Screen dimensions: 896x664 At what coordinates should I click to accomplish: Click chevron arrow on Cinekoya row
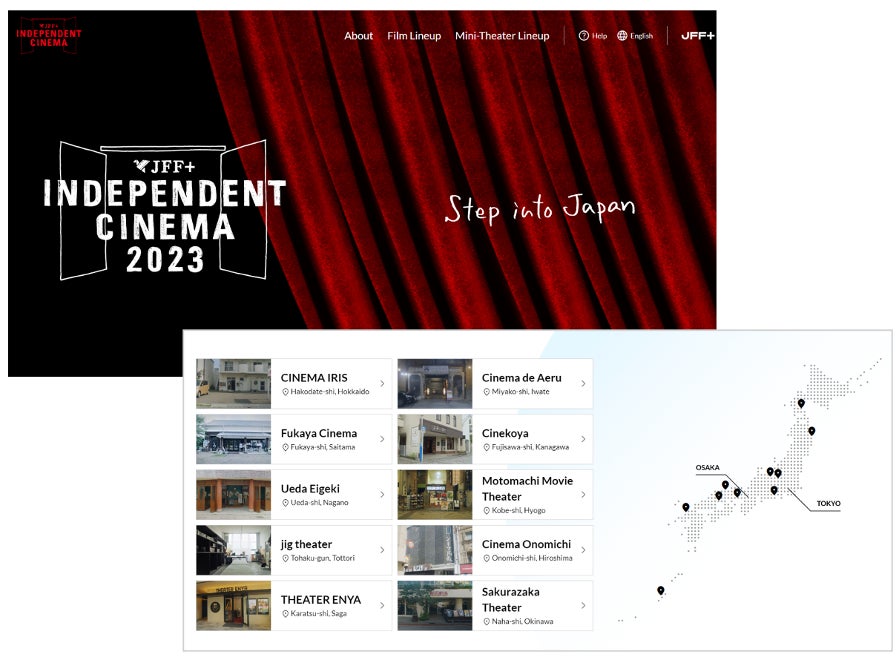(x=583, y=439)
